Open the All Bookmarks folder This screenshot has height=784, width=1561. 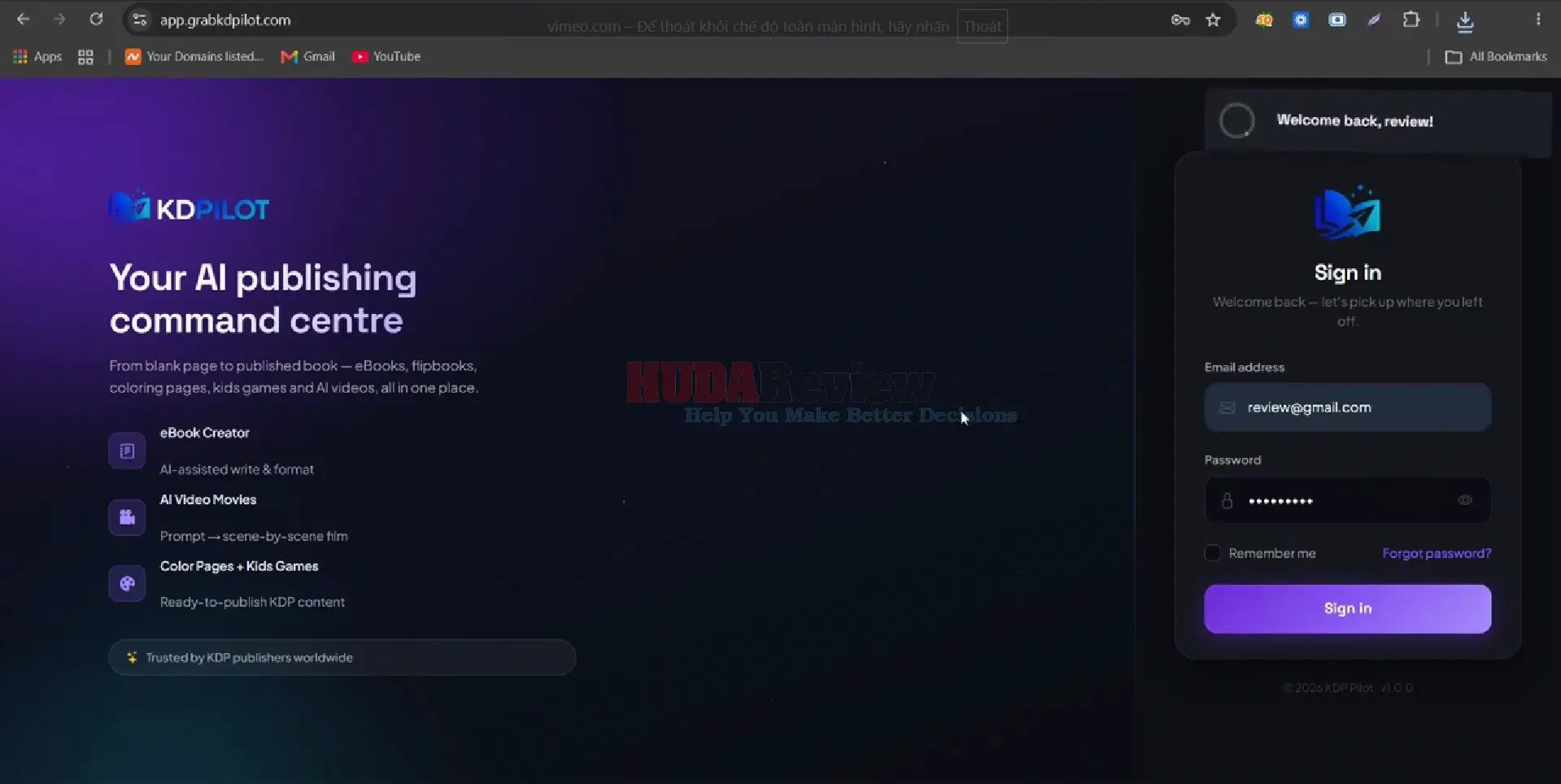click(1496, 56)
